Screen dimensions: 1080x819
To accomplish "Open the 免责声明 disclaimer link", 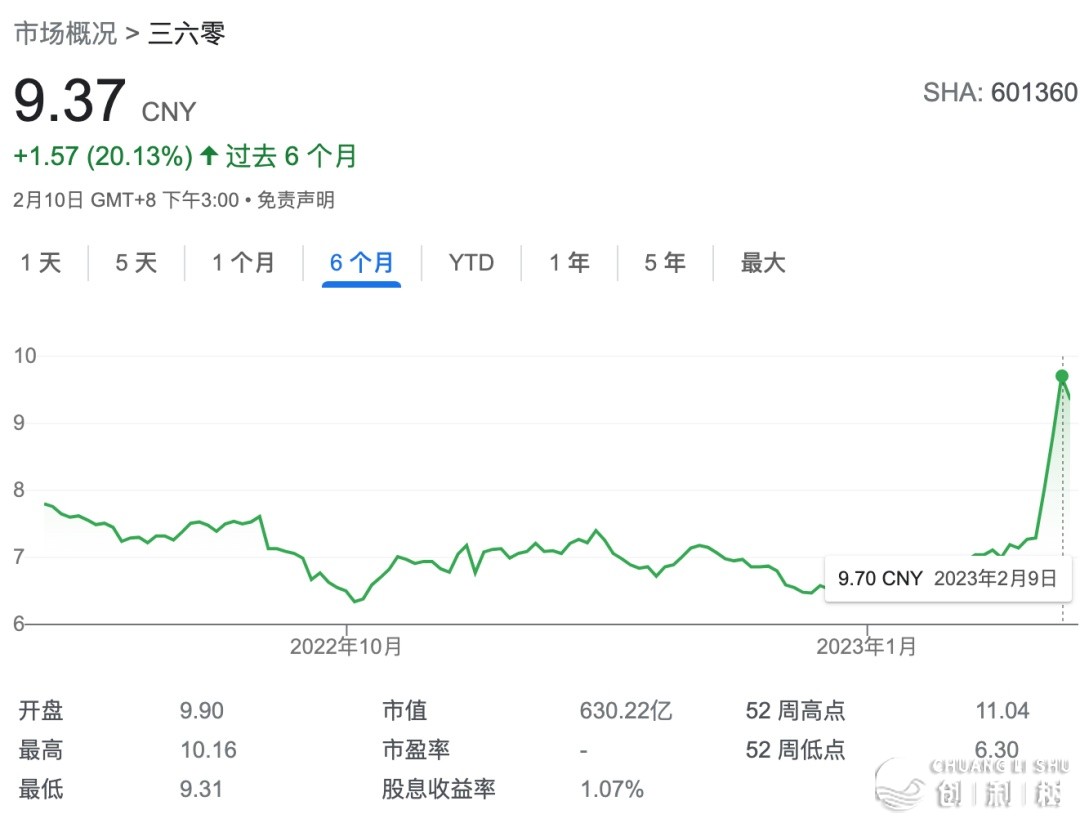I will click(296, 200).
